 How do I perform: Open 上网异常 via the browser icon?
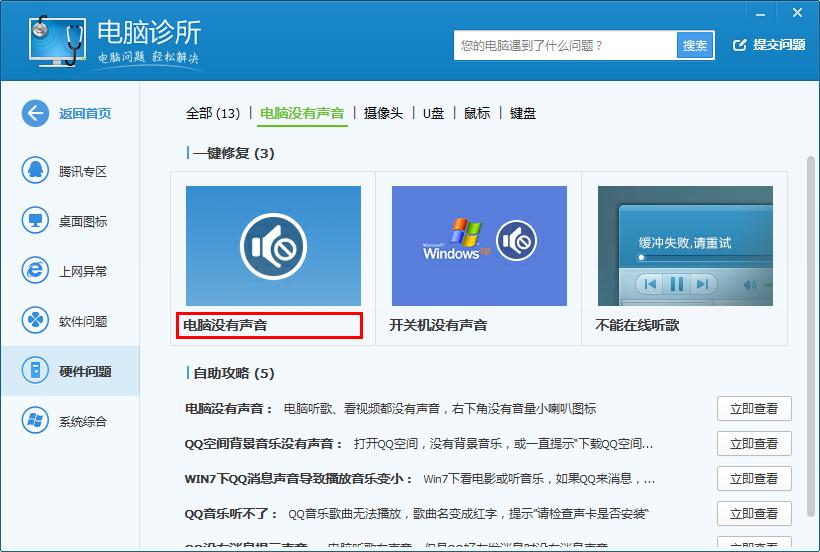(35, 270)
